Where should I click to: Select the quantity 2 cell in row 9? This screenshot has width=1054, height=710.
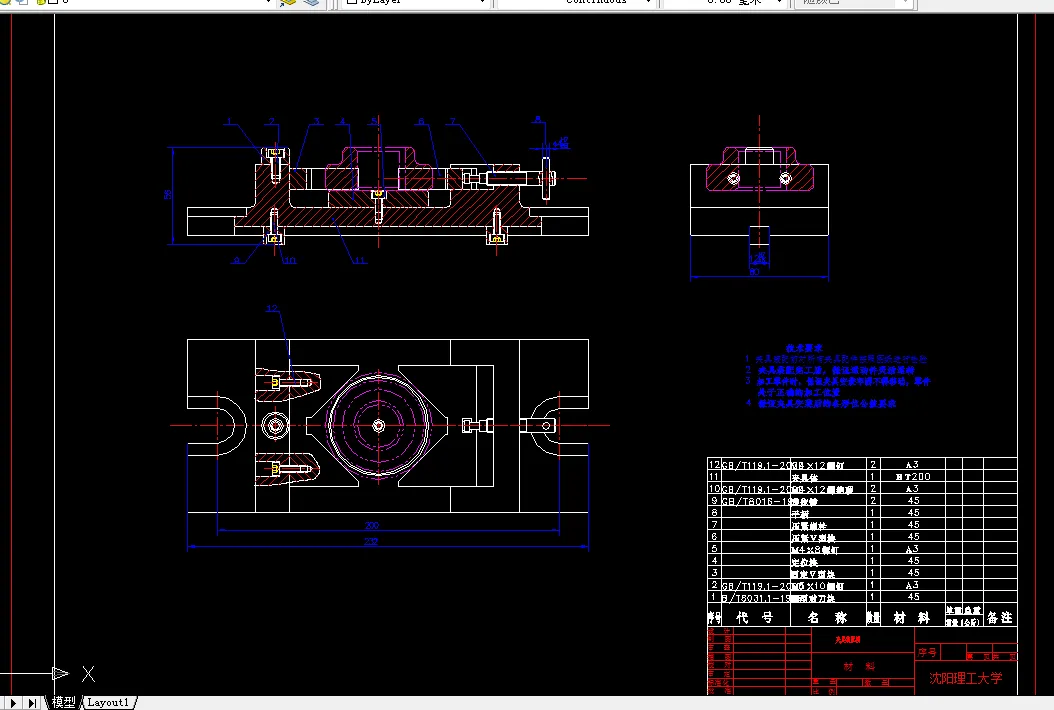point(873,500)
